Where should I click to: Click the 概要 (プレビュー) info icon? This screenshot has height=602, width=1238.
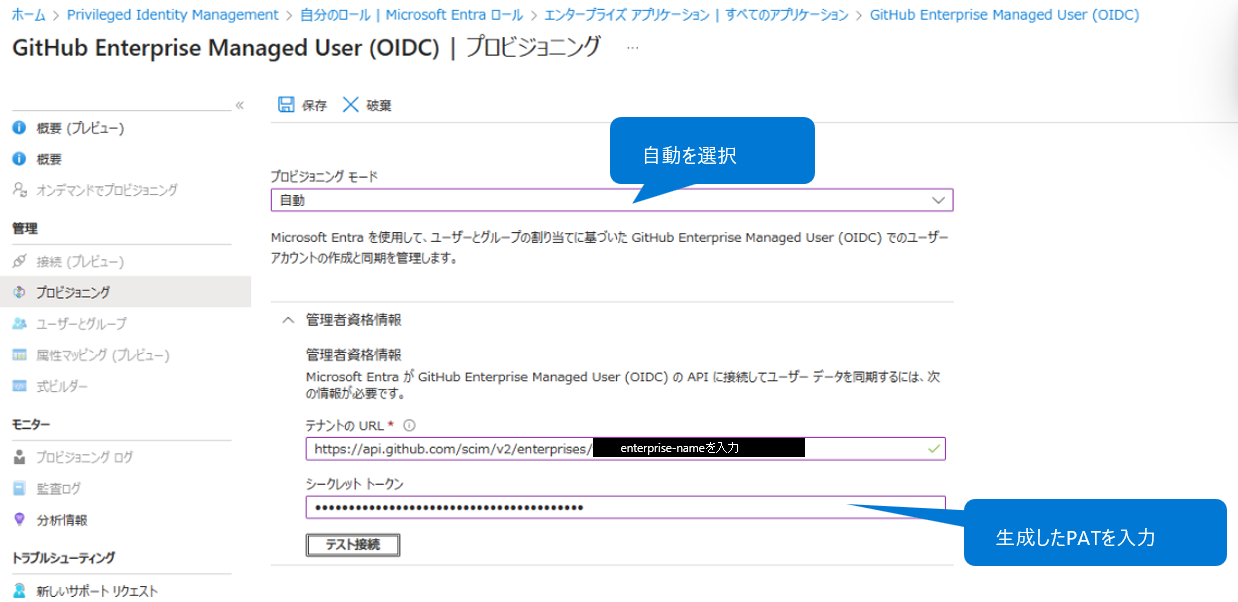pyautogui.click(x=19, y=128)
